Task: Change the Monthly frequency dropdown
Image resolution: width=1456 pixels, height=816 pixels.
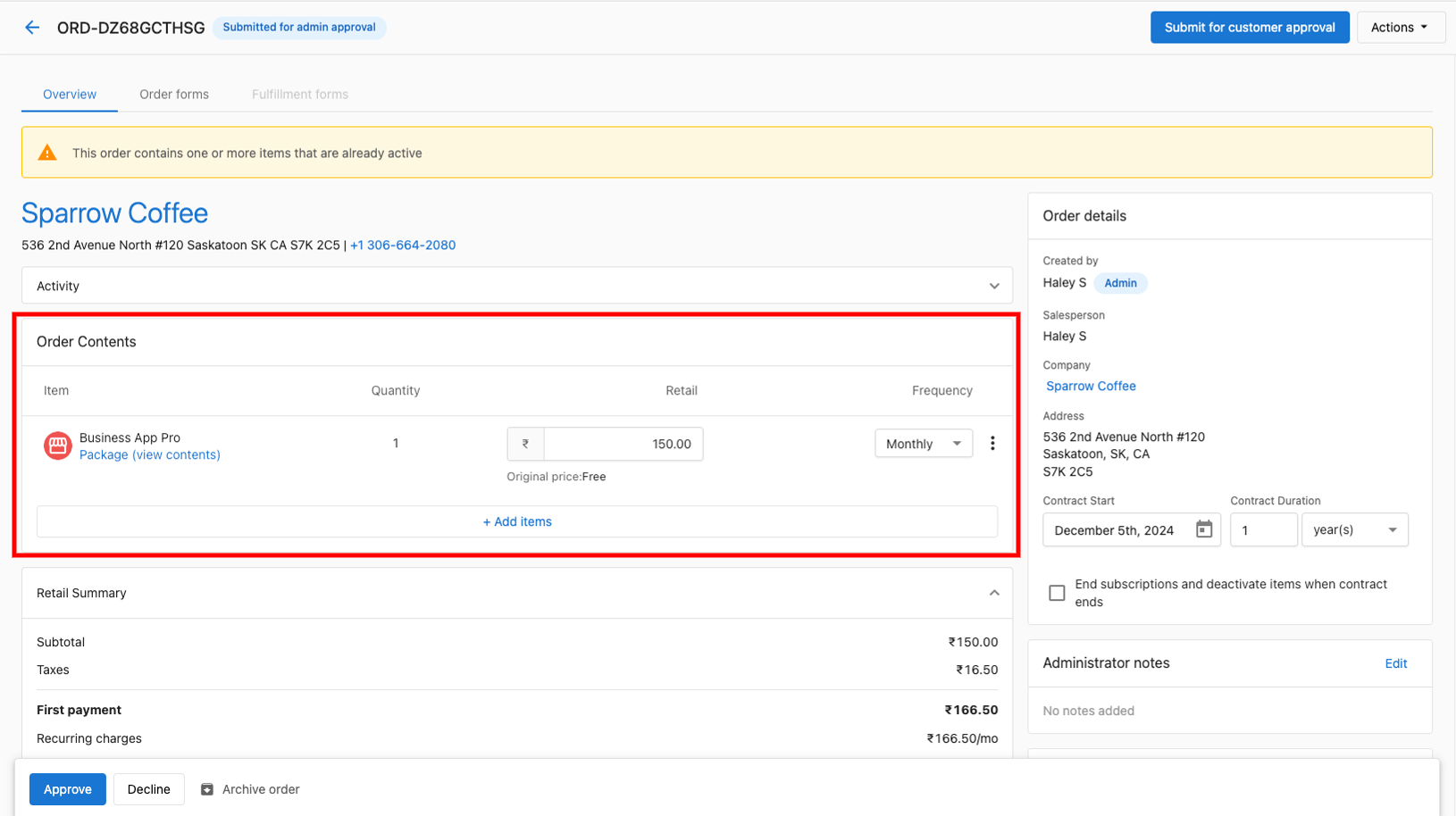Action: (924, 444)
